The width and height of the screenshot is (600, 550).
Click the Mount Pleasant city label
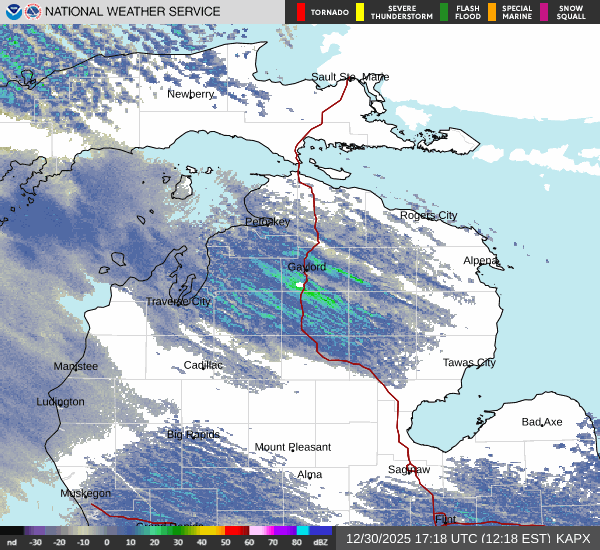point(292,447)
